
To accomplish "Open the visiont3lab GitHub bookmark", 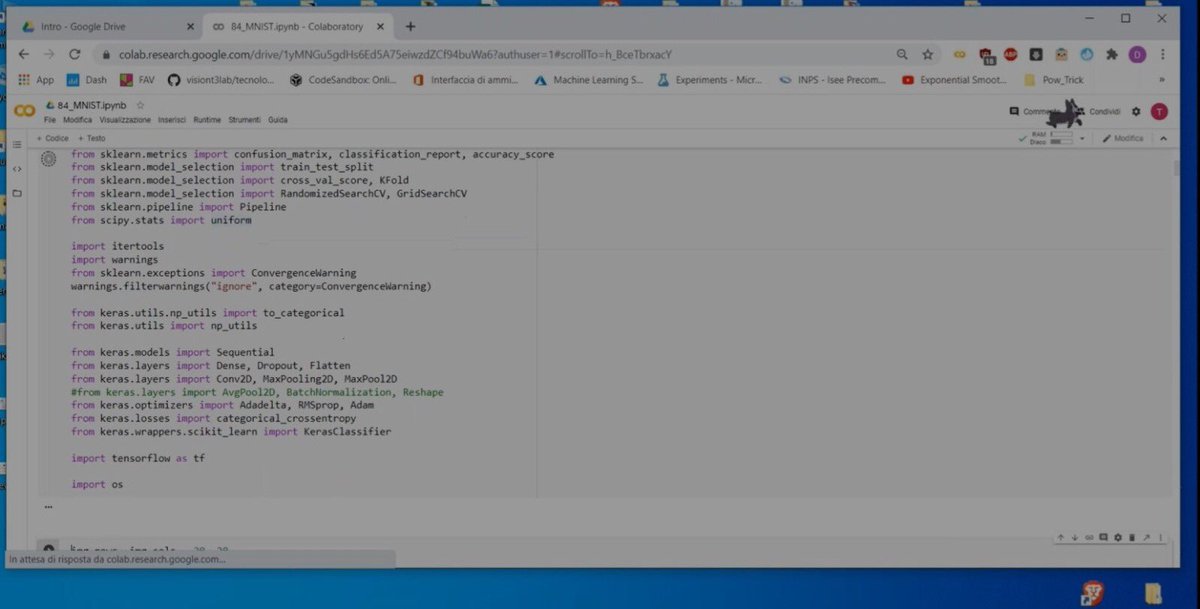I will pyautogui.click(x=220, y=80).
